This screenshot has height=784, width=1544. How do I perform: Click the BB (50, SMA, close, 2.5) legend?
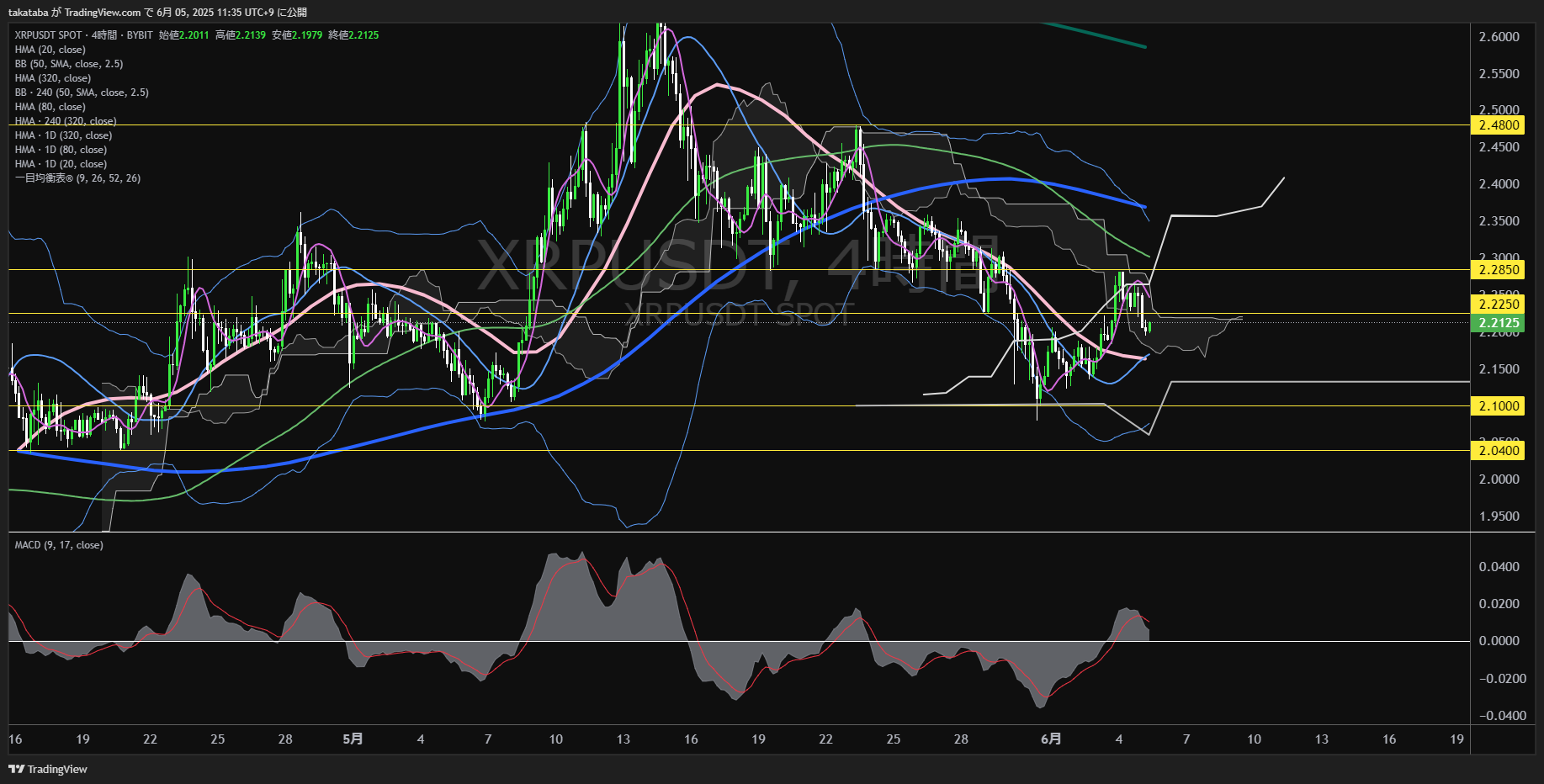[x=69, y=64]
